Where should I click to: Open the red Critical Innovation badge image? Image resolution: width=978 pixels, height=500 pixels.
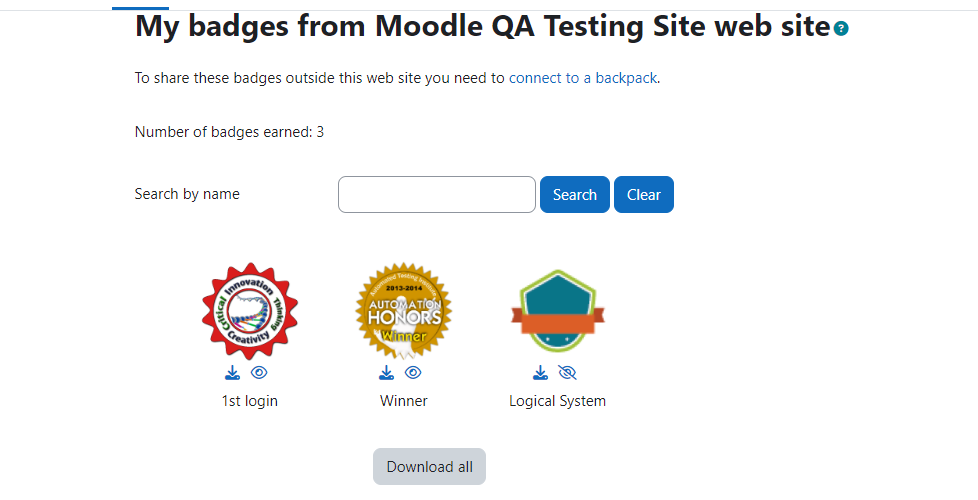coord(249,311)
